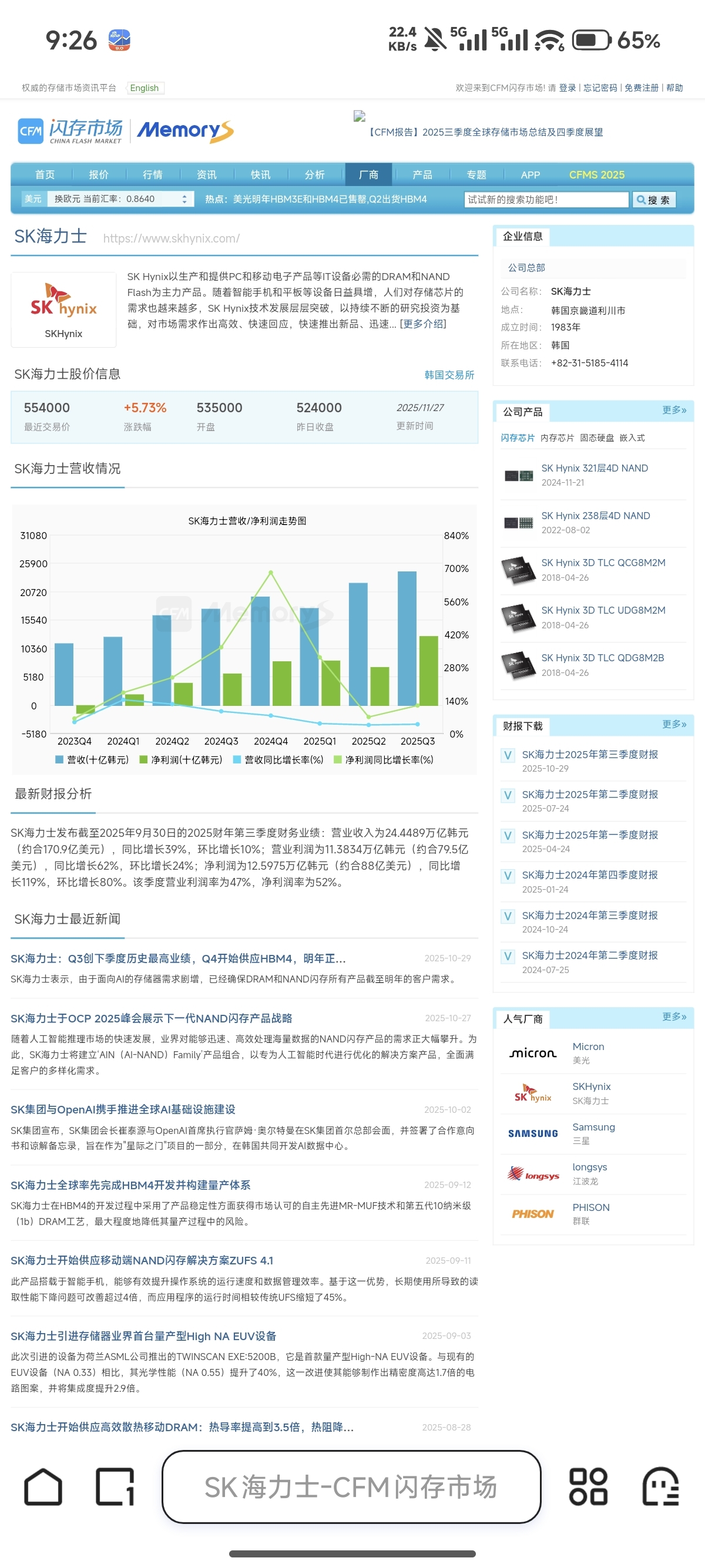Click report icon for 2024年第二季度财报
This screenshot has height=1568, width=705.
[x=507, y=956]
